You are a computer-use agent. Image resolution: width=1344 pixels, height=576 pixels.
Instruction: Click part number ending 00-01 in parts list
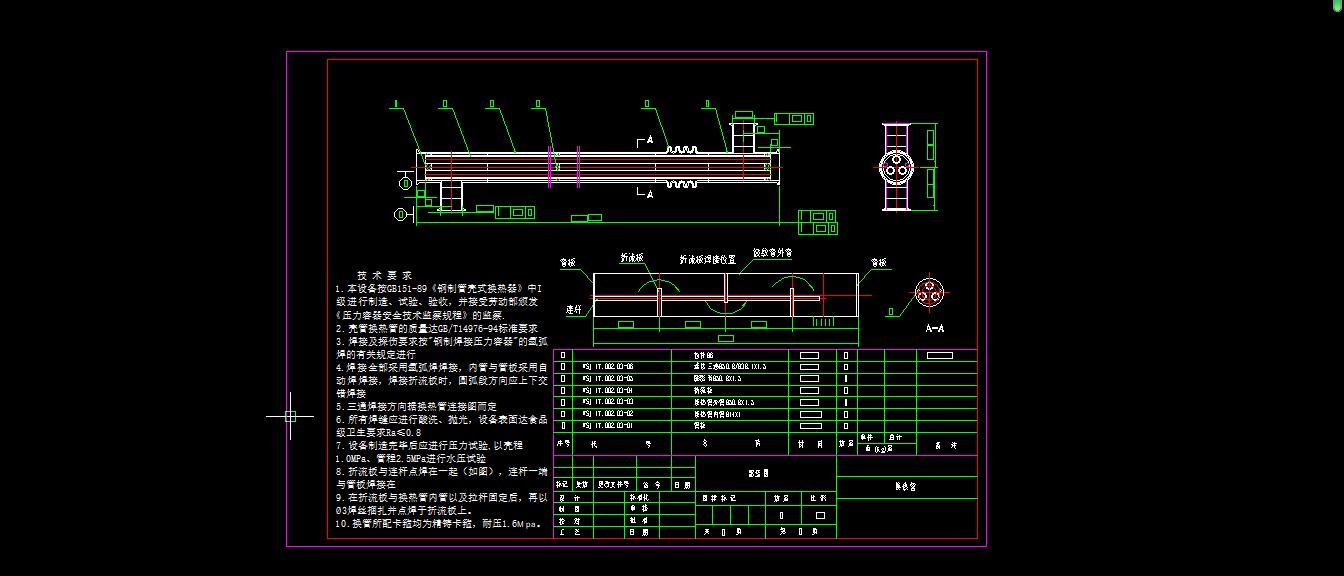click(608, 425)
